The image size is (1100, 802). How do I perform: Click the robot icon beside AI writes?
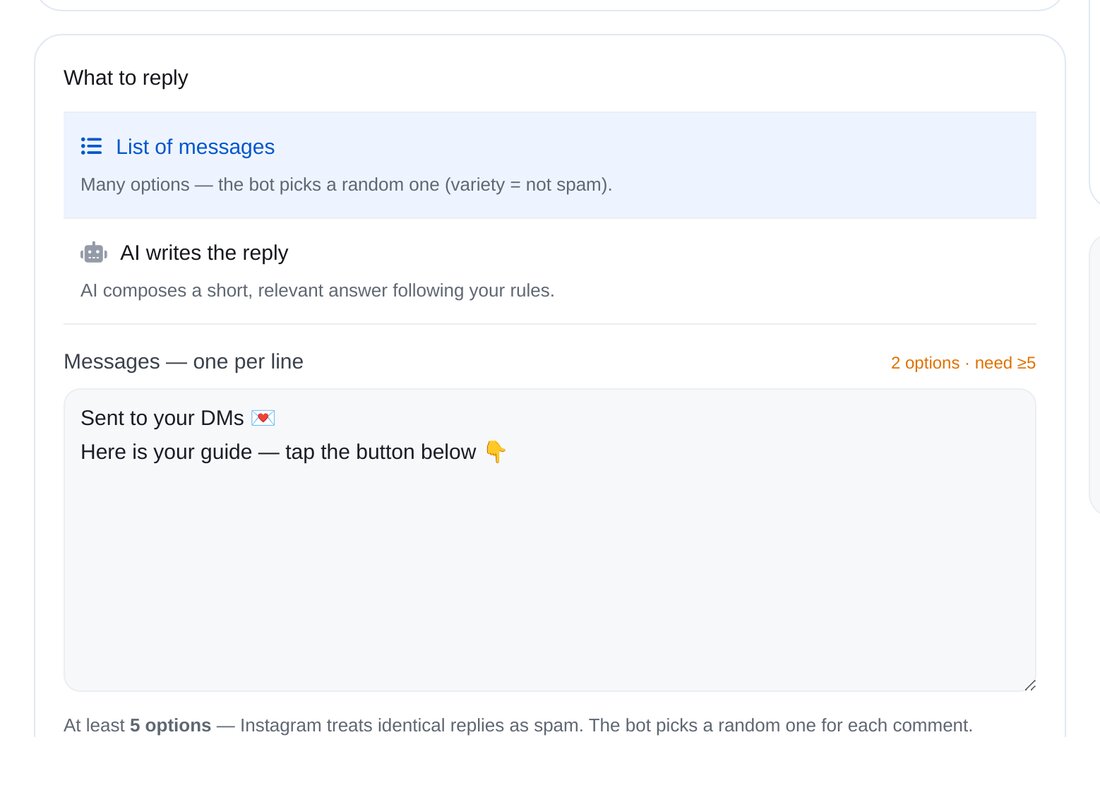(93, 253)
